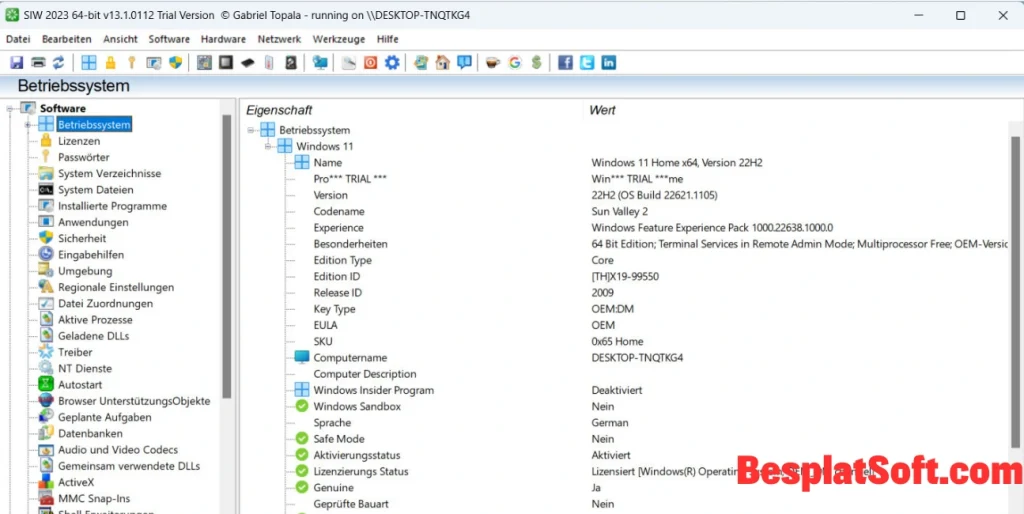This screenshot has width=1024, height=514.
Task: Click the Facebook toolbar icon
Action: (x=565, y=62)
